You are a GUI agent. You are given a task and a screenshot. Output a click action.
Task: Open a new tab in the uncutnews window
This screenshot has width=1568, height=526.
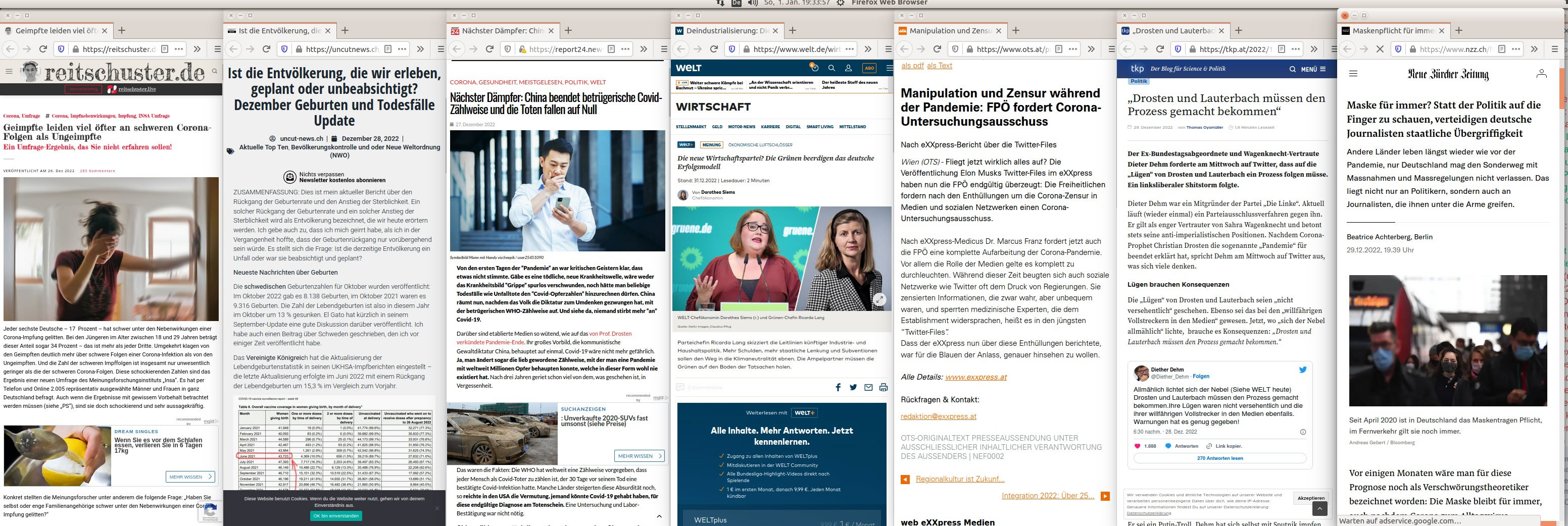[x=345, y=30]
